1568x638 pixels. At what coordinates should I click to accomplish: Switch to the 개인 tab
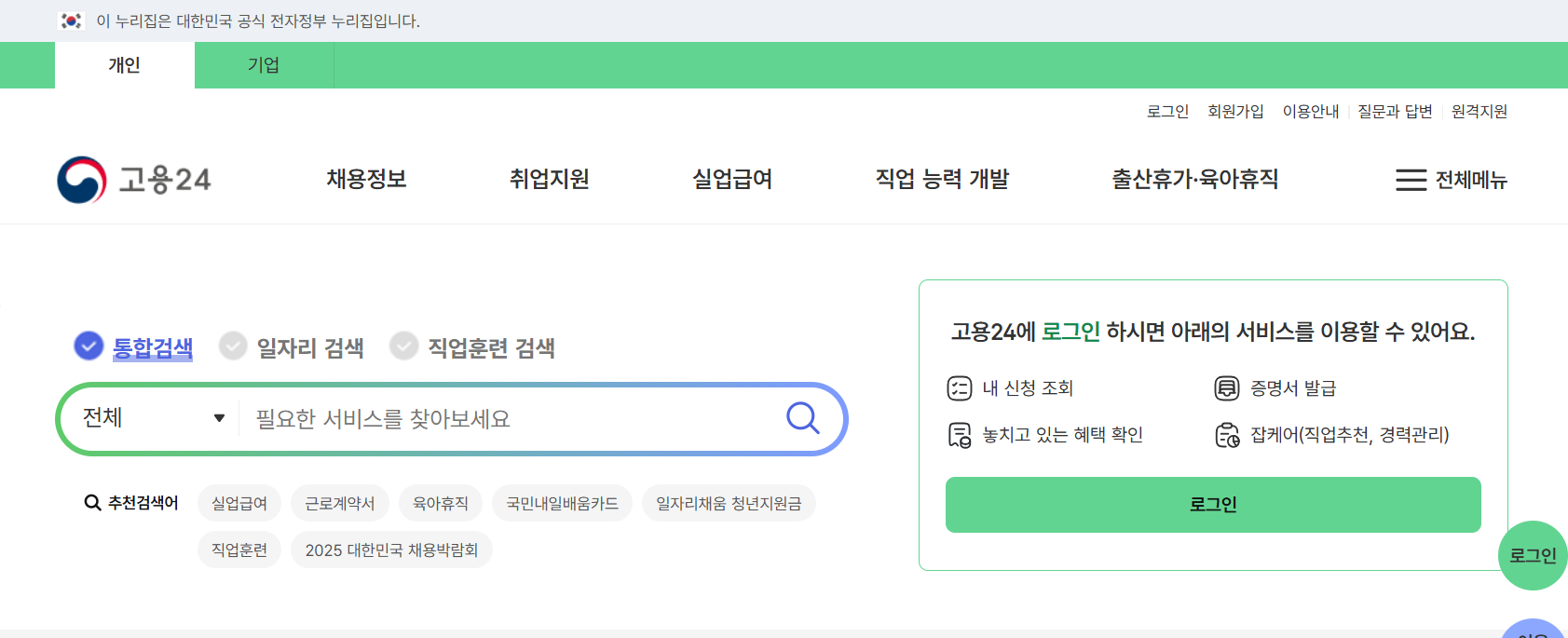tap(125, 65)
